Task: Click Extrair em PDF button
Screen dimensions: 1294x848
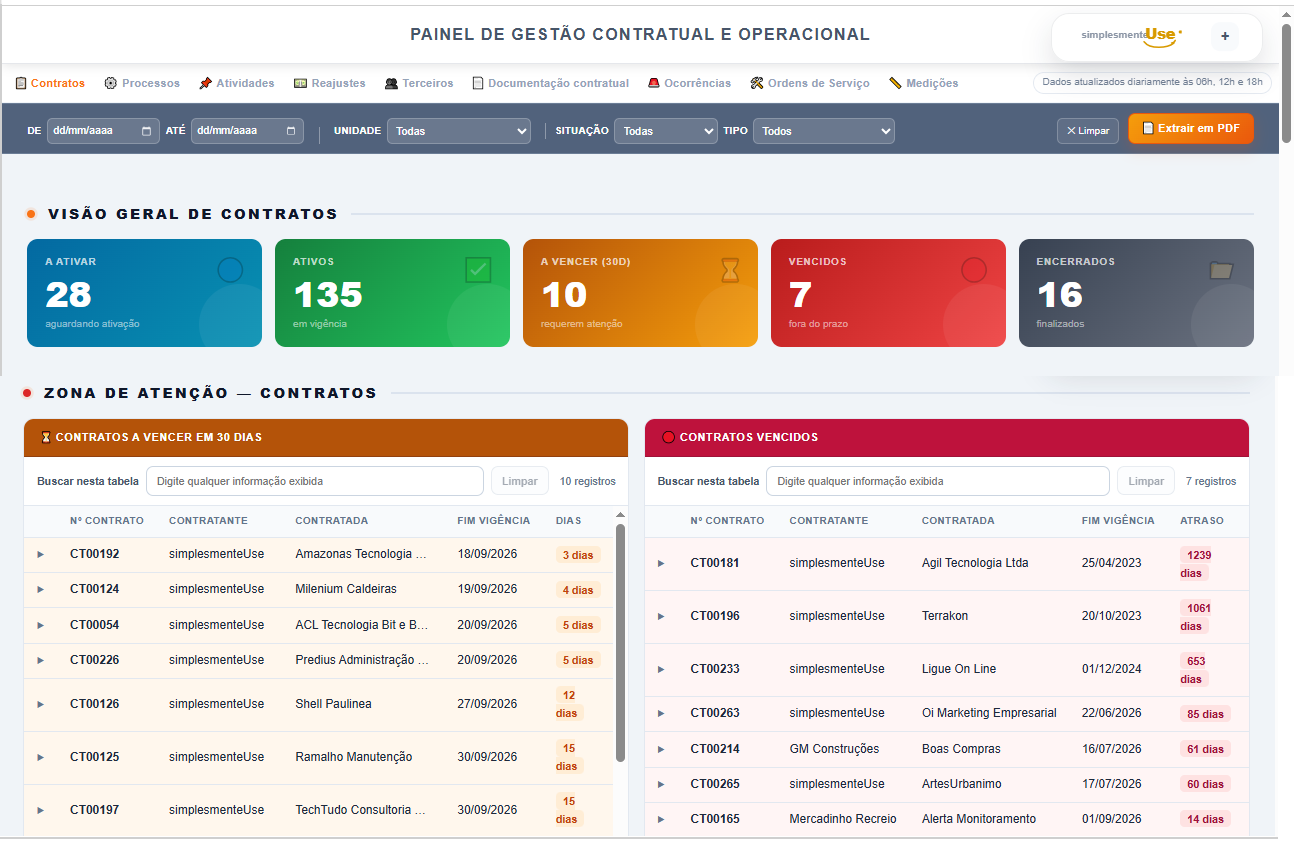Action: [x=1190, y=128]
